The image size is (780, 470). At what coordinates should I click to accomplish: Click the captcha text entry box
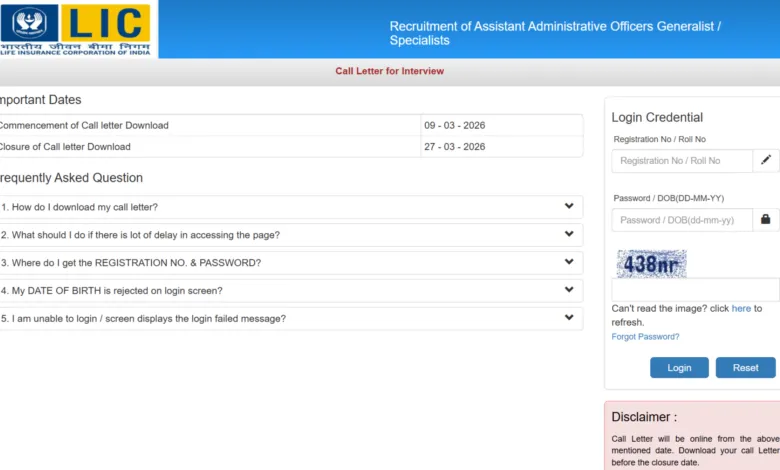coord(695,289)
